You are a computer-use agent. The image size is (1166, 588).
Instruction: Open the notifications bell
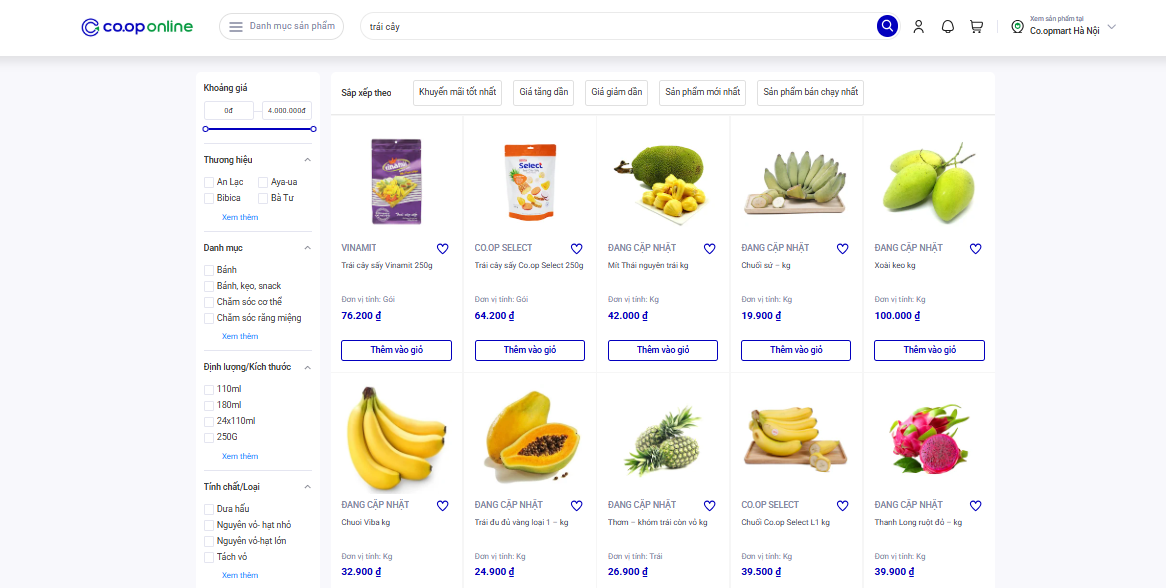(x=947, y=27)
